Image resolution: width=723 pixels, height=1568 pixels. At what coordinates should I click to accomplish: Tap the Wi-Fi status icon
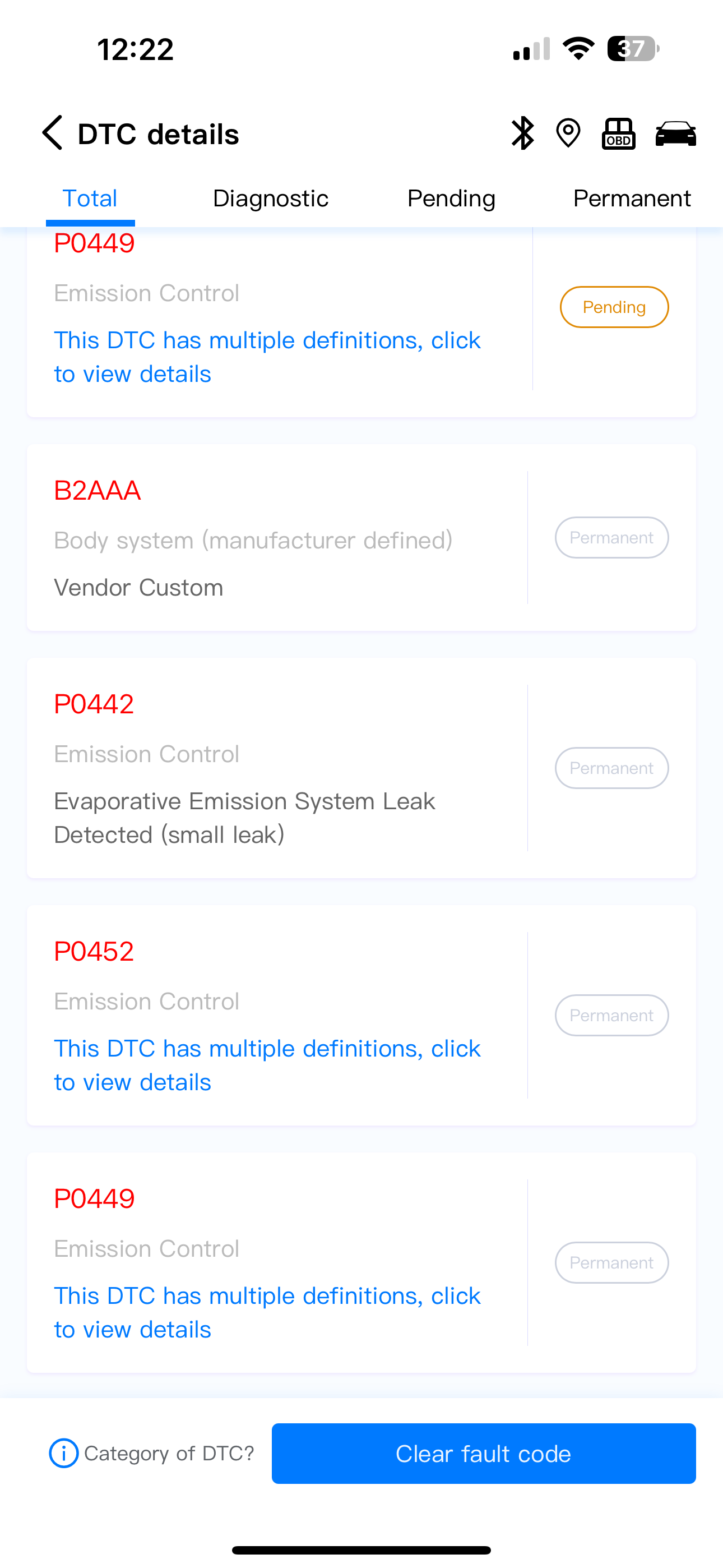(578, 48)
